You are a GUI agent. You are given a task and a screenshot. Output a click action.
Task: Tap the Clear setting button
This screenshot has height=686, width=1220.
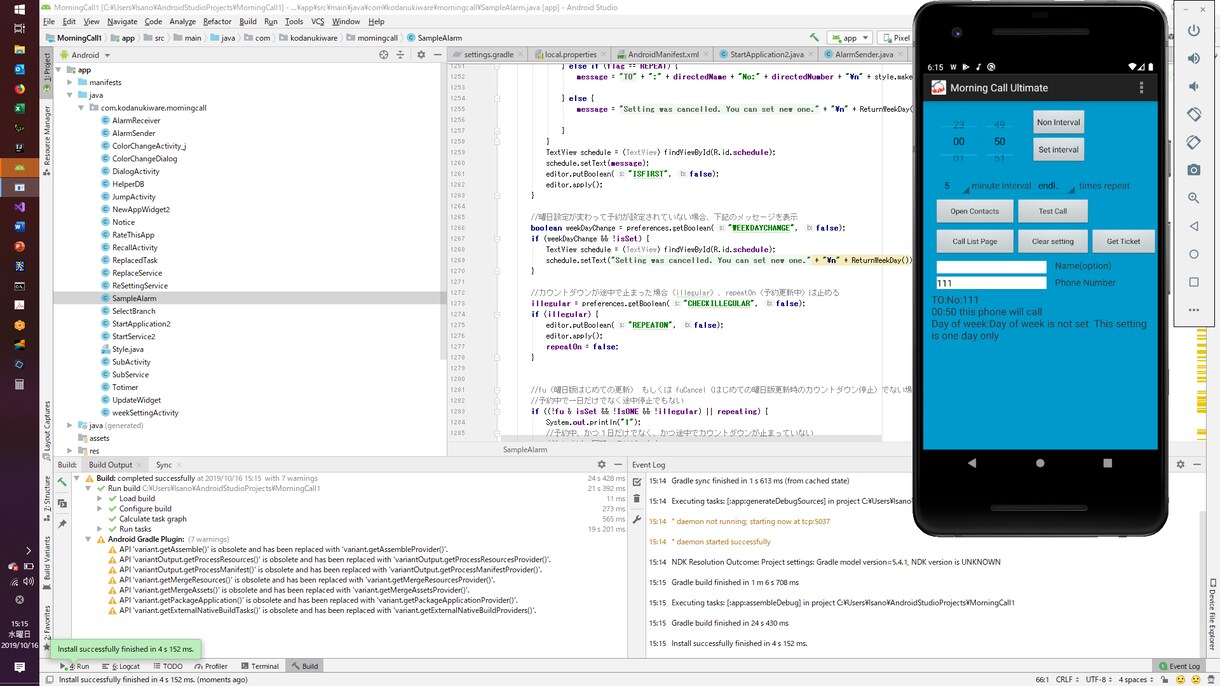coord(1053,241)
